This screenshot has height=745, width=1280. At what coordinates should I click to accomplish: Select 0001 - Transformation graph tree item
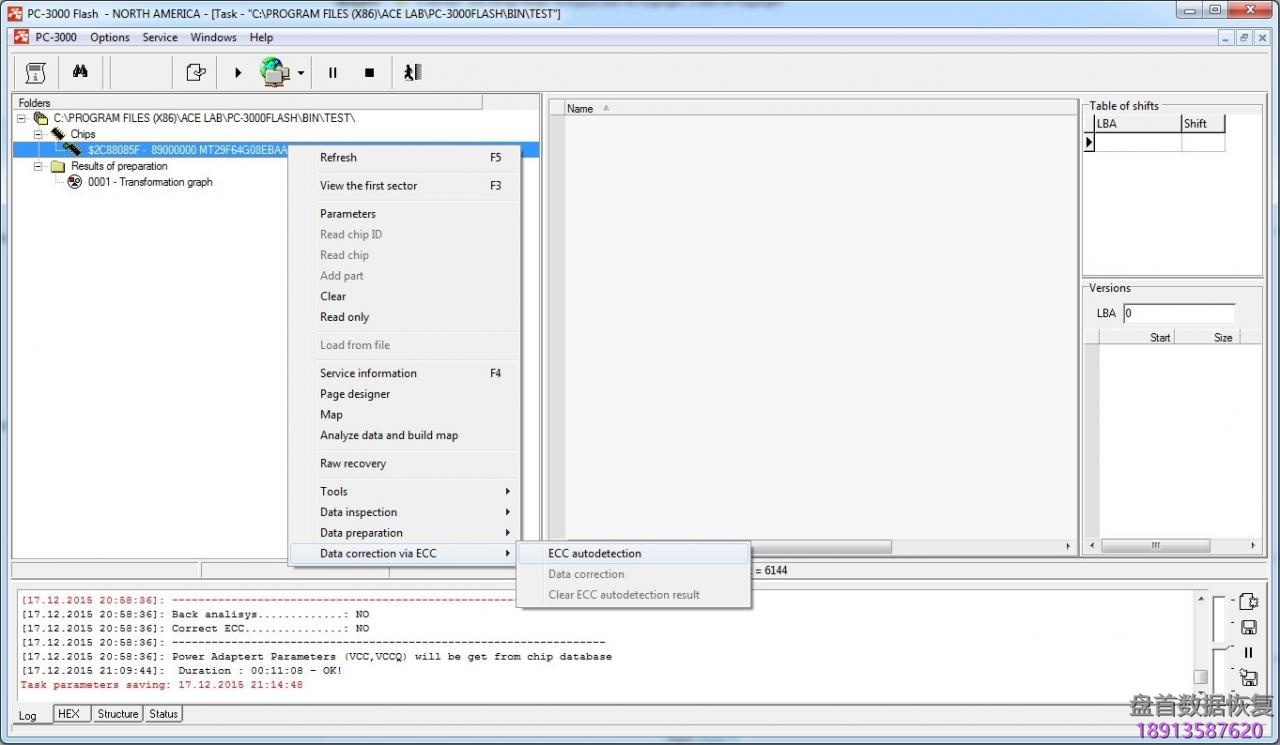(x=150, y=182)
